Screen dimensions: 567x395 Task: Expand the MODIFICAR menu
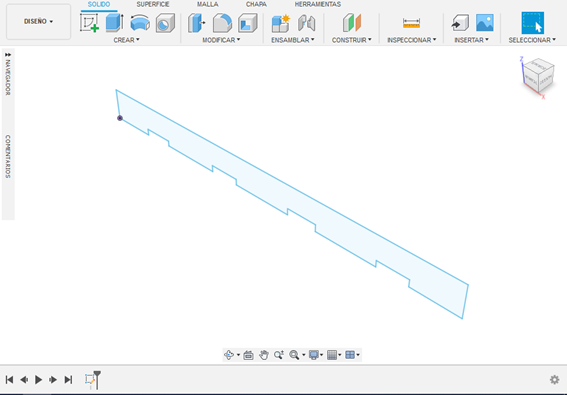[221, 40]
